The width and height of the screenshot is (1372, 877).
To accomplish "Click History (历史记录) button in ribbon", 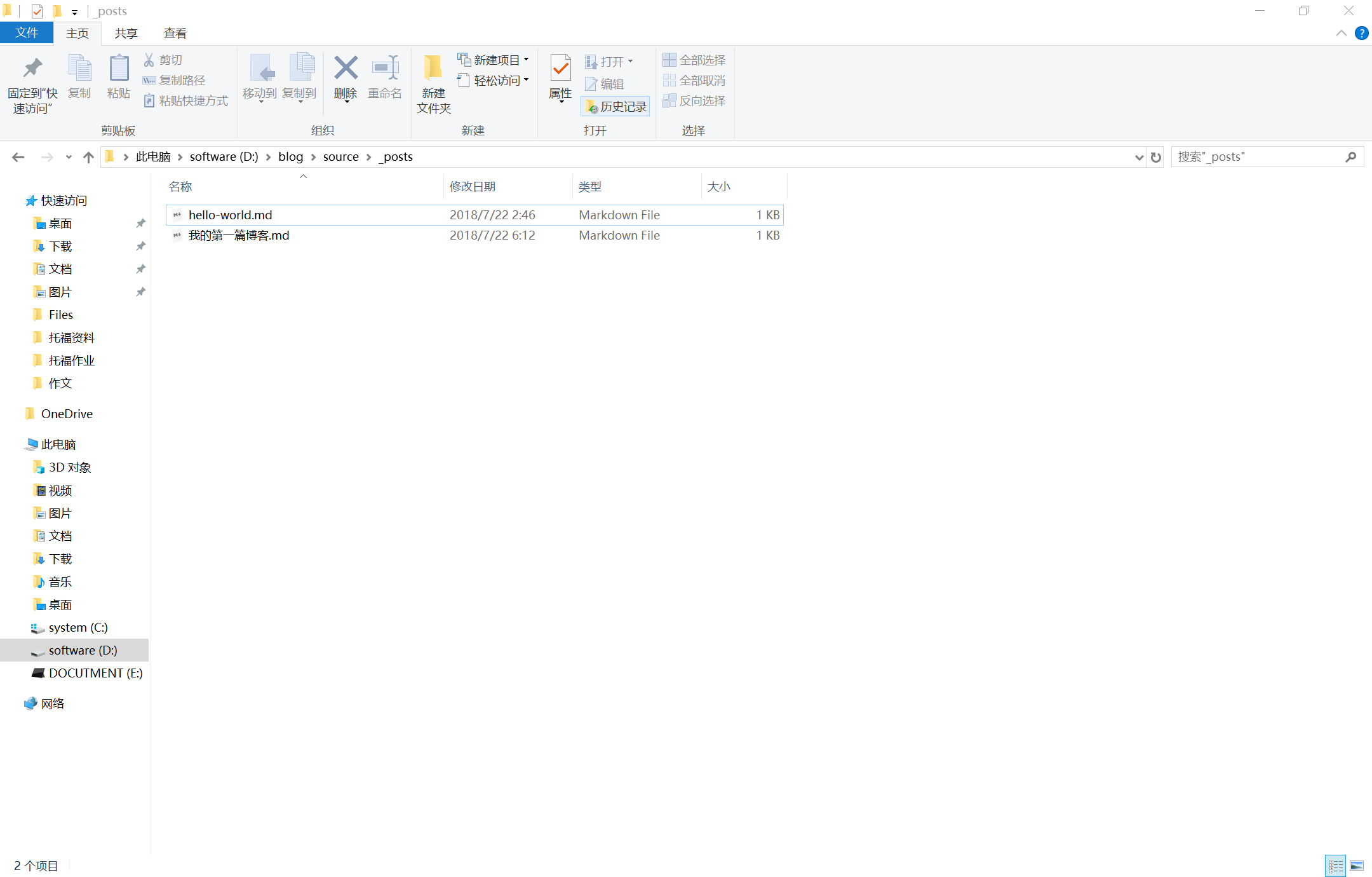I will [615, 107].
